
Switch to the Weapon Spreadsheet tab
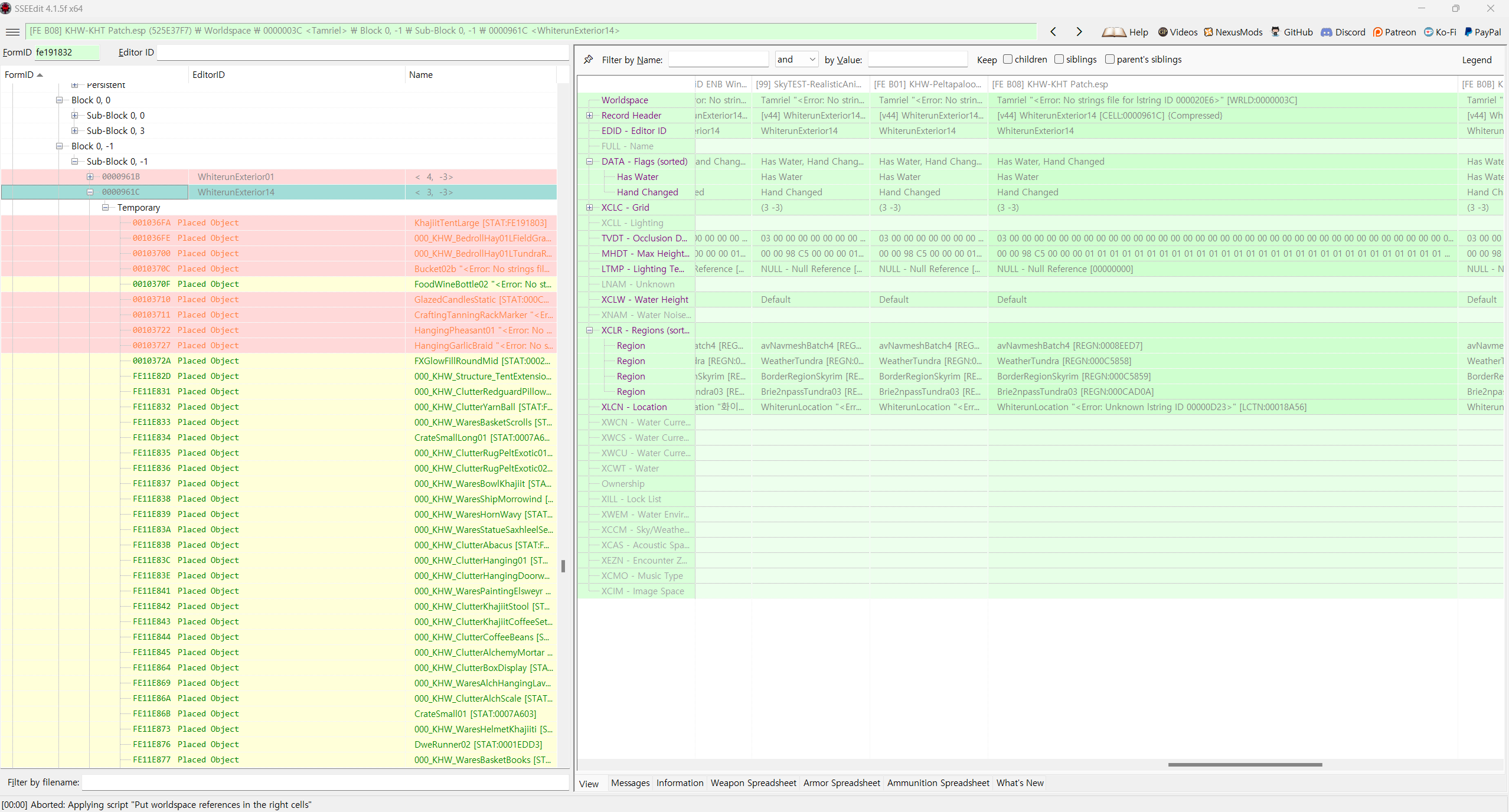[753, 783]
